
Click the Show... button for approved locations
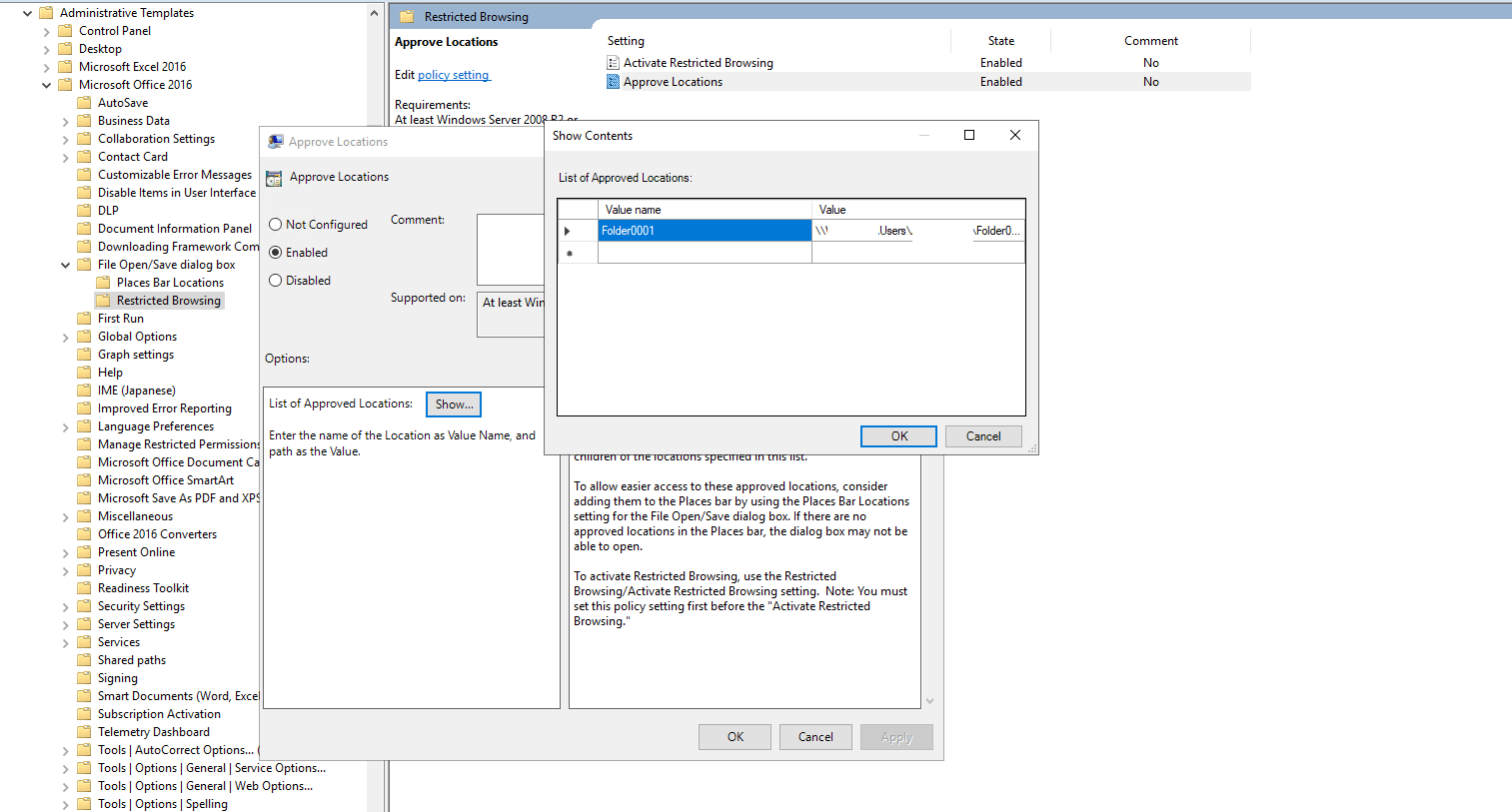pyautogui.click(x=453, y=404)
